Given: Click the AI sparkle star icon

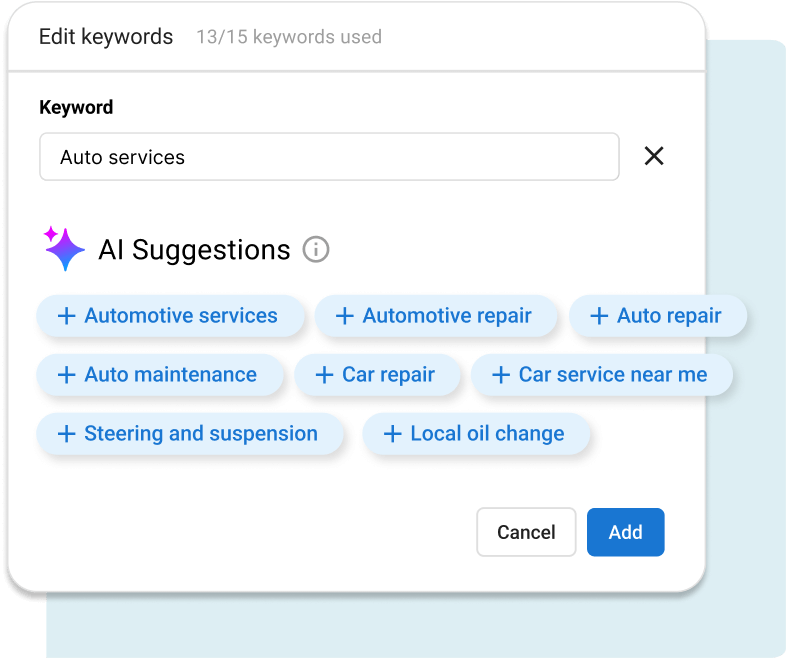Looking at the screenshot, I should coord(65,249).
